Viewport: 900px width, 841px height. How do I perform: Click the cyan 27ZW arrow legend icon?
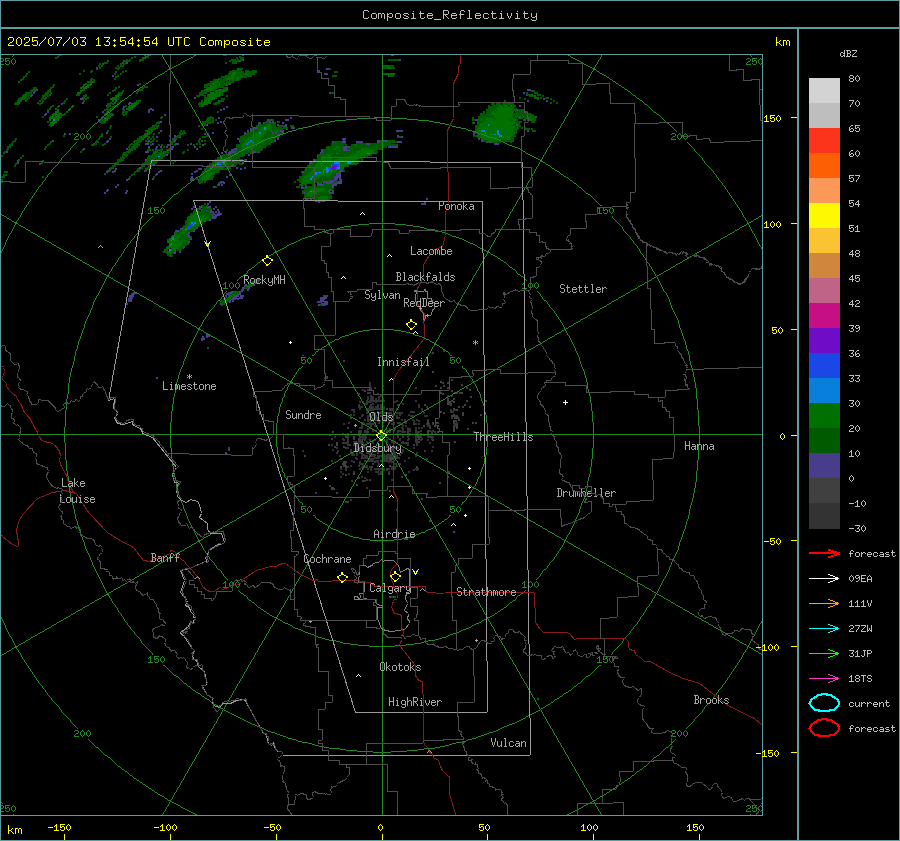[824, 629]
